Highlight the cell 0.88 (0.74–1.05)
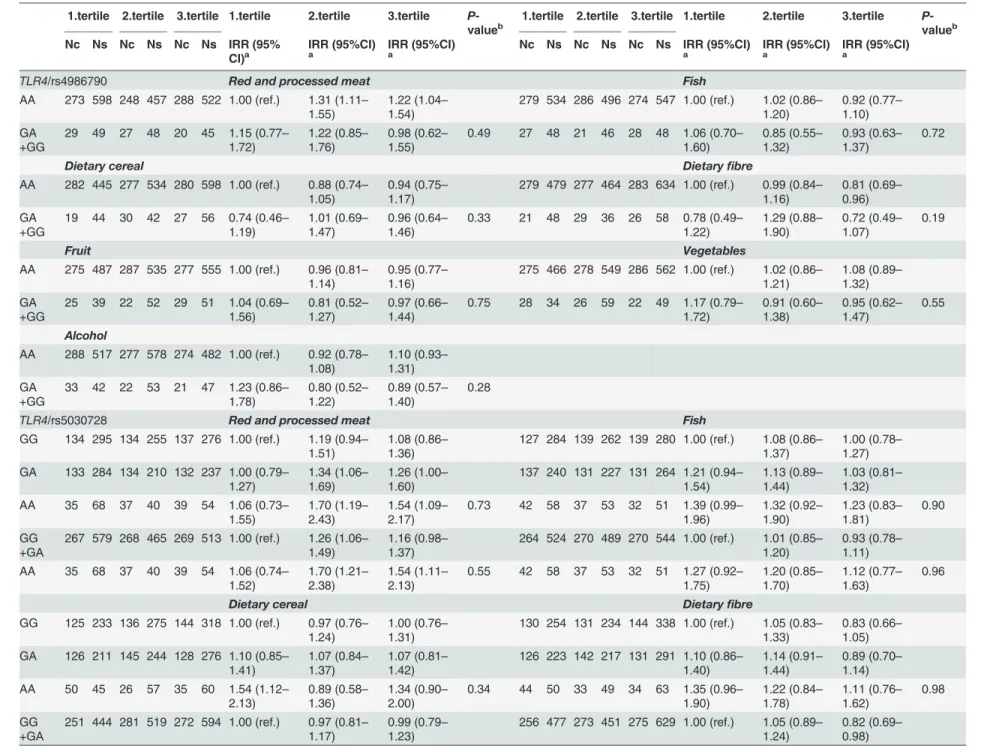Image resolution: width=984 pixels, height=752 pixels. pos(338,192)
